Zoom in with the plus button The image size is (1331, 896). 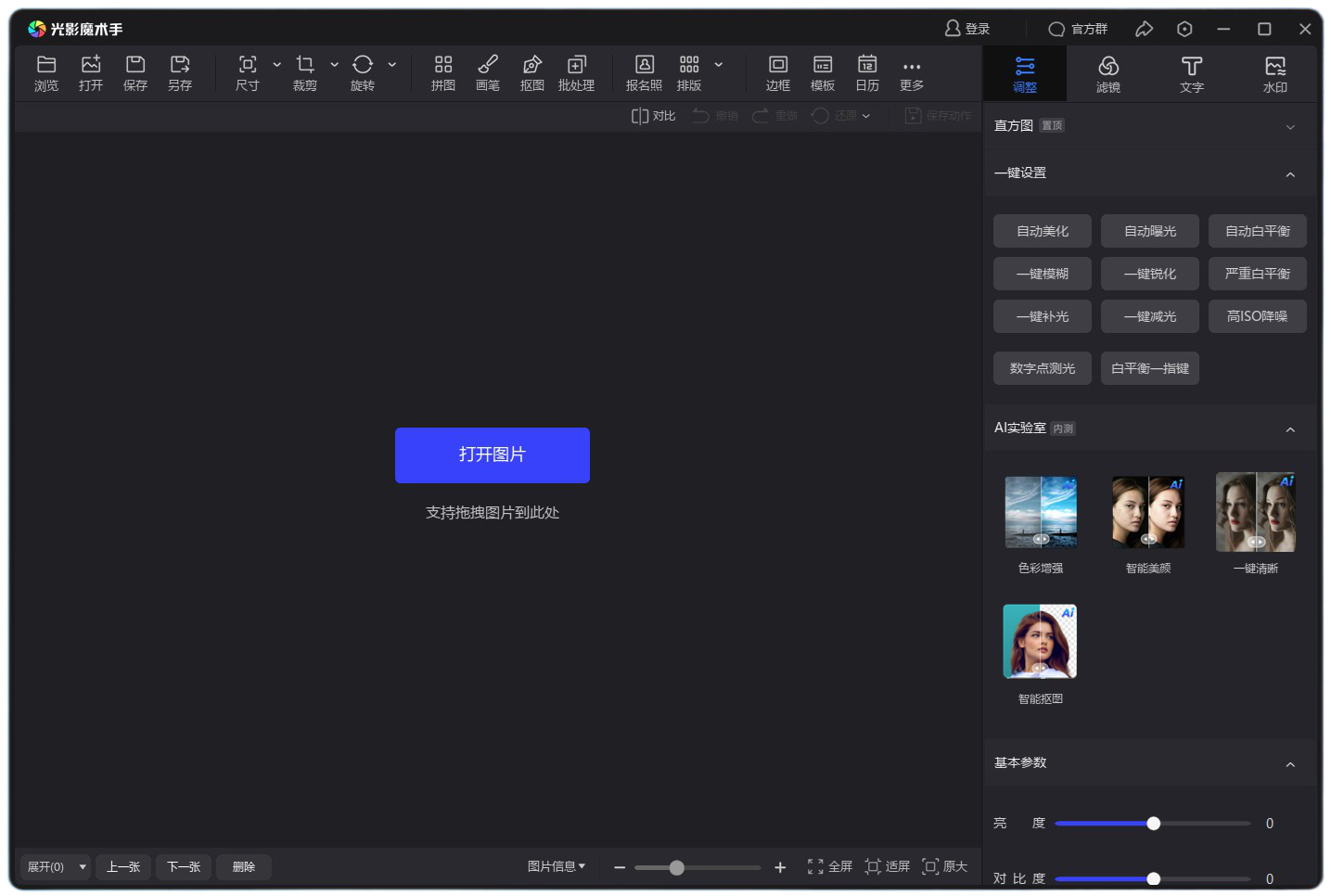tap(780, 868)
